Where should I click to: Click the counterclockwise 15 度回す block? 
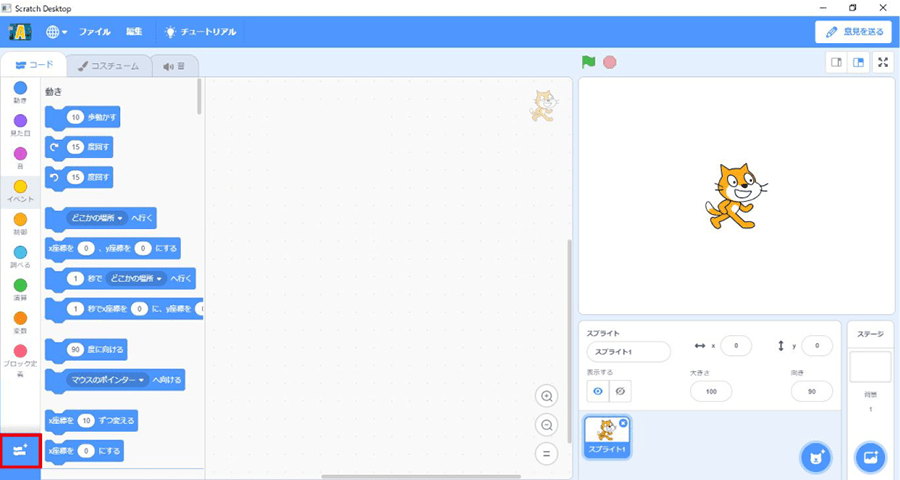pos(79,178)
